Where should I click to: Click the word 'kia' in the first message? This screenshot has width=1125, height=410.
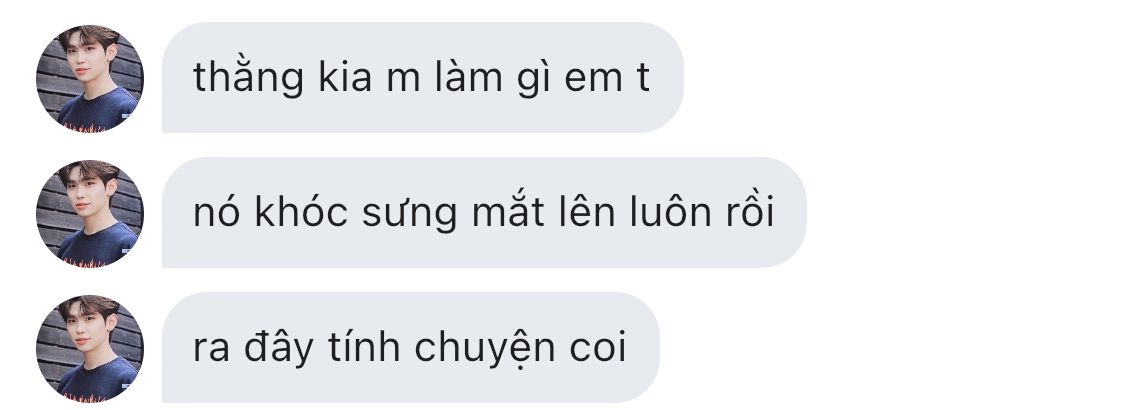point(345,76)
